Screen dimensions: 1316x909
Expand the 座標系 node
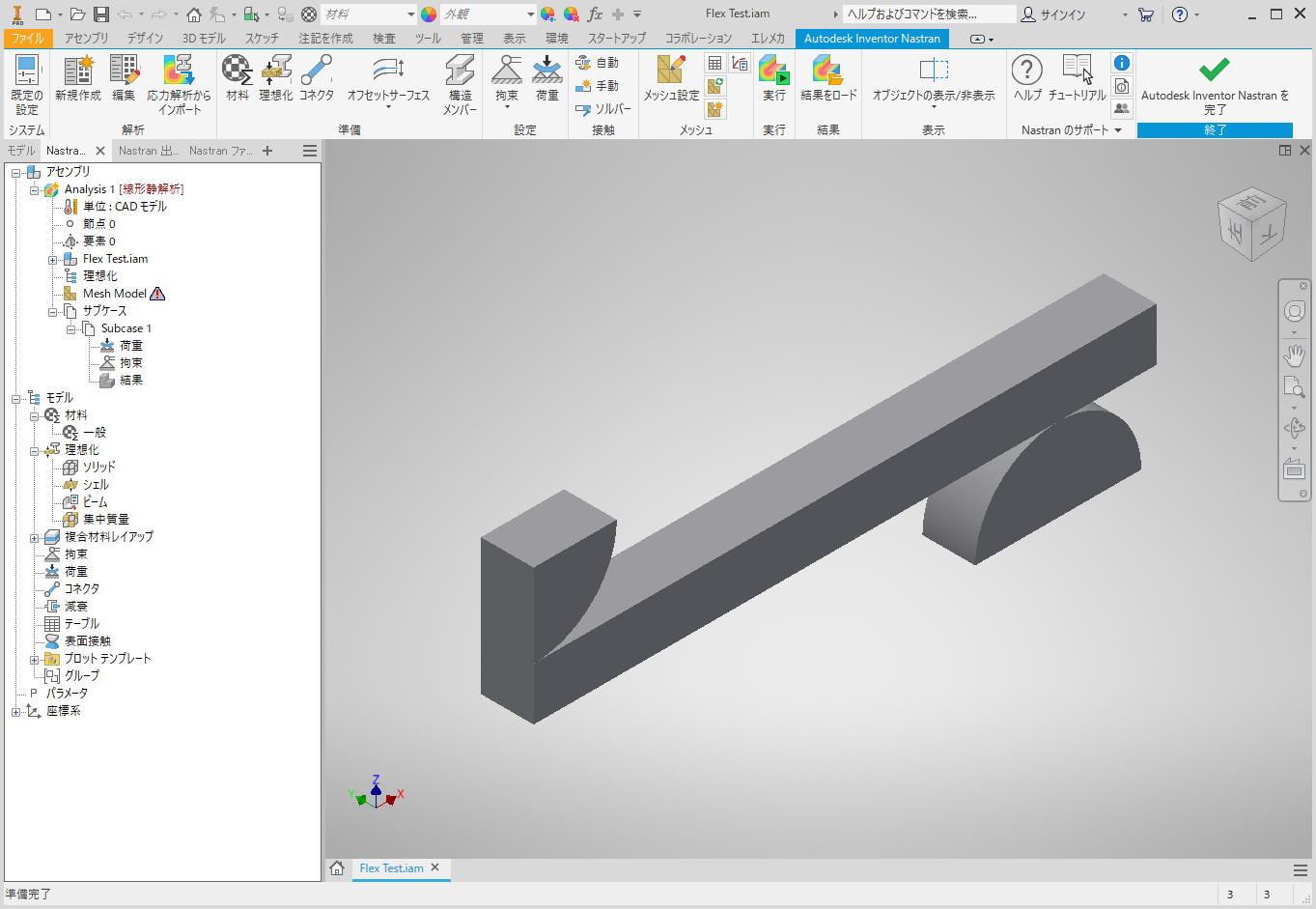click(16, 711)
